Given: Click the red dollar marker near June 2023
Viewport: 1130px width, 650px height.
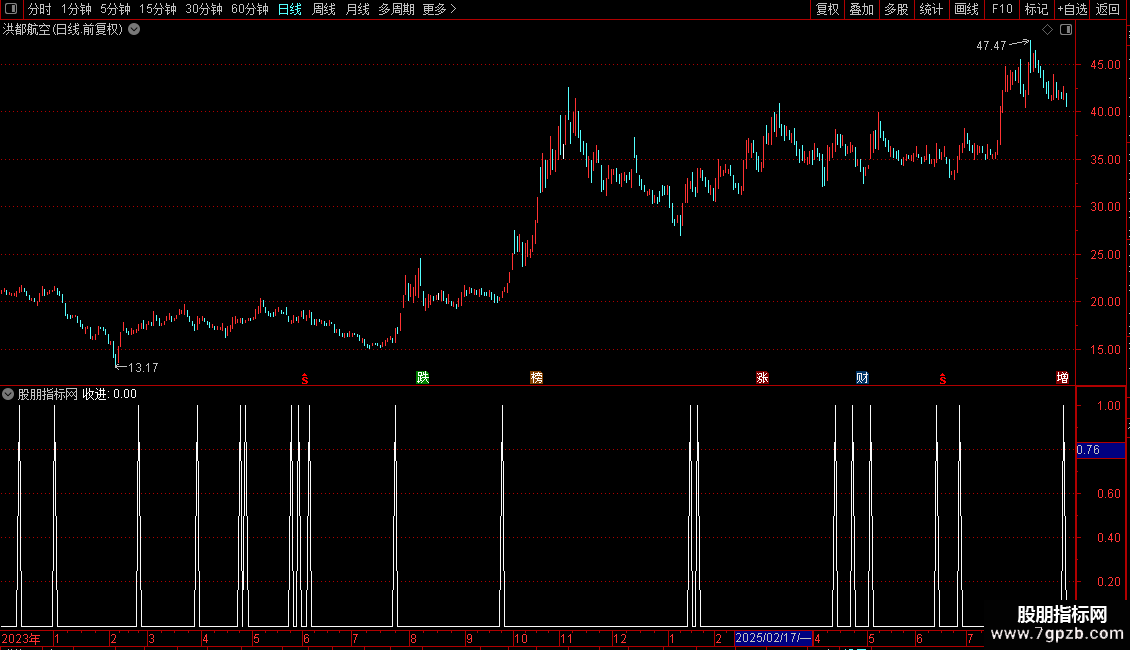Looking at the screenshot, I should click(305, 379).
